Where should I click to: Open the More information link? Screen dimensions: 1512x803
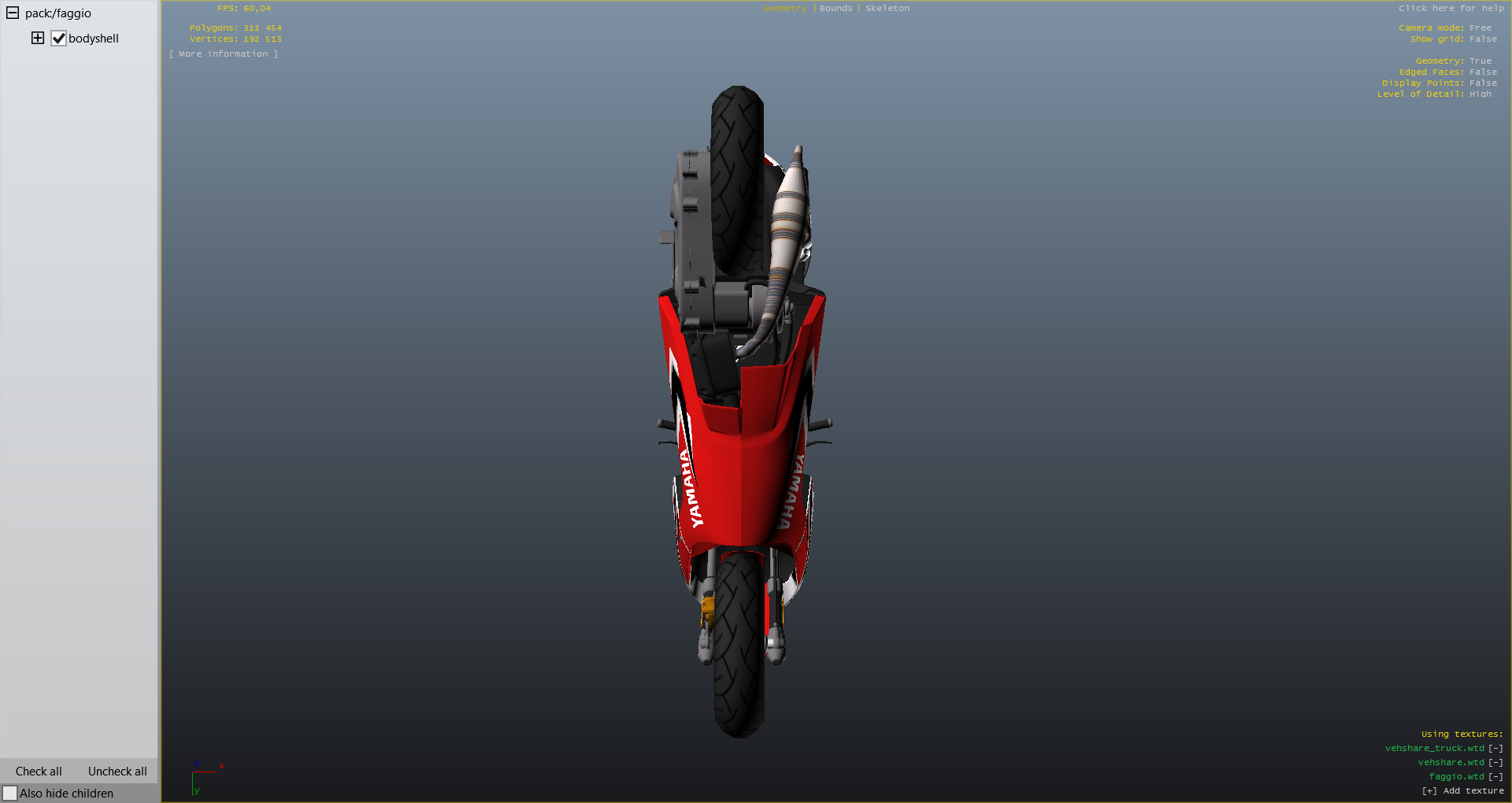click(x=224, y=54)
